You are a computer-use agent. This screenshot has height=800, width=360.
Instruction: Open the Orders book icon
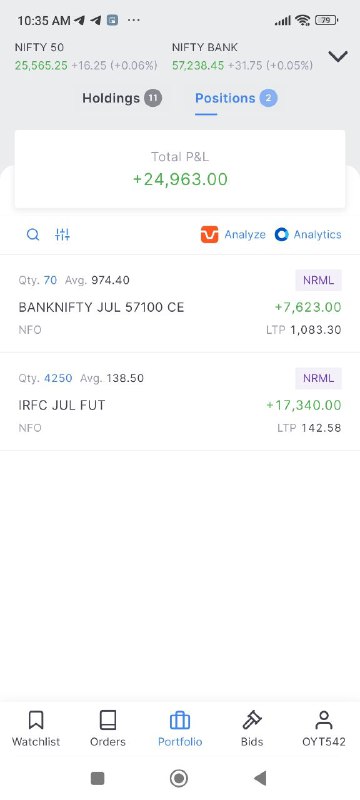pyautogui.click(x=108, y=720)
